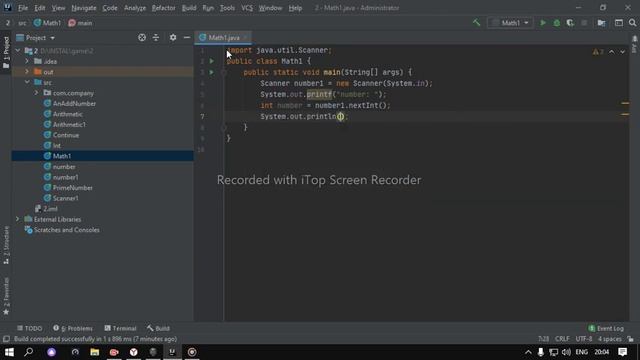Image resolution: width=640 pixels, height=360 pixels.
Task: Open the Event Log
Action: pos(606,328)
